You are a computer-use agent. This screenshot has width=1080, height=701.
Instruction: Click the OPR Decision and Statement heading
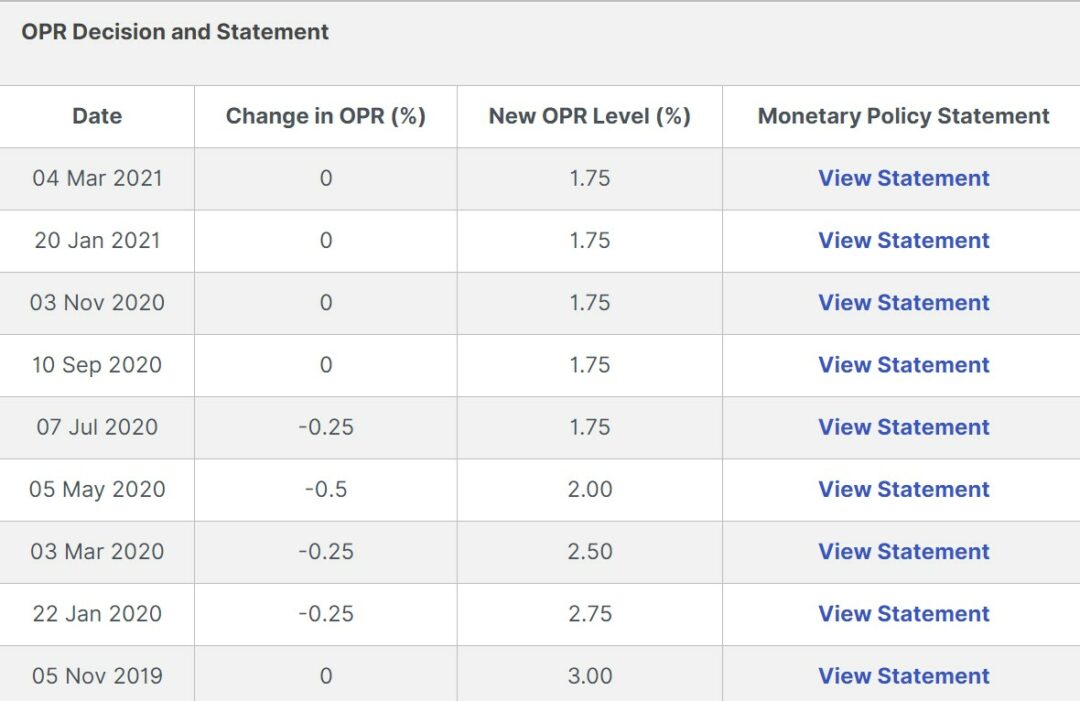[x=175, y=32]
